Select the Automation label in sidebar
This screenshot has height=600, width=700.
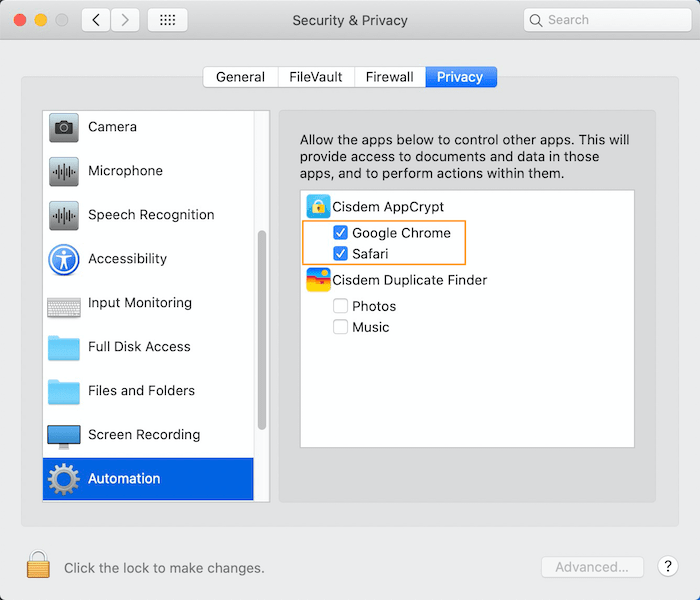pos(124,479)
